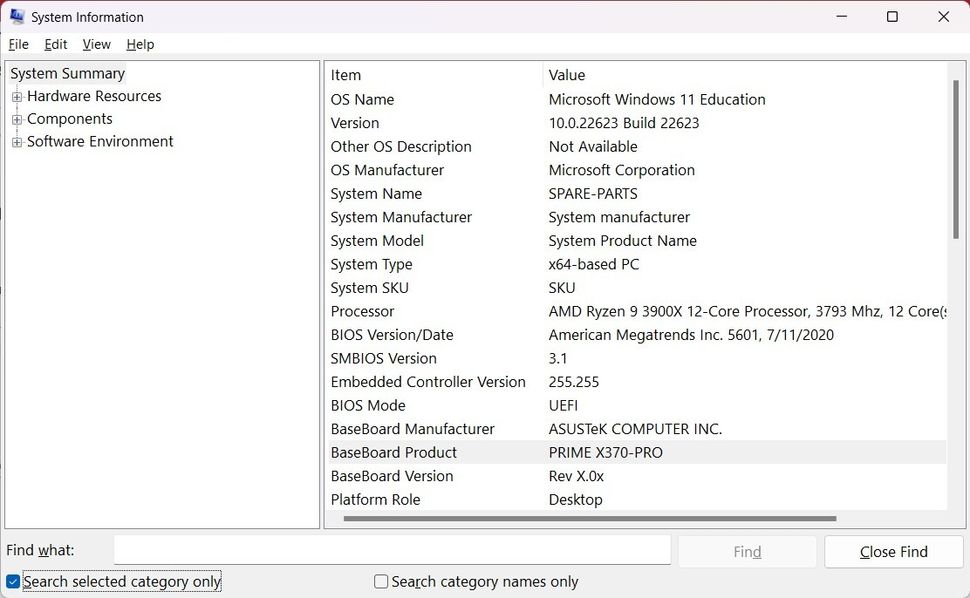Expand the Components tree node

15,118
